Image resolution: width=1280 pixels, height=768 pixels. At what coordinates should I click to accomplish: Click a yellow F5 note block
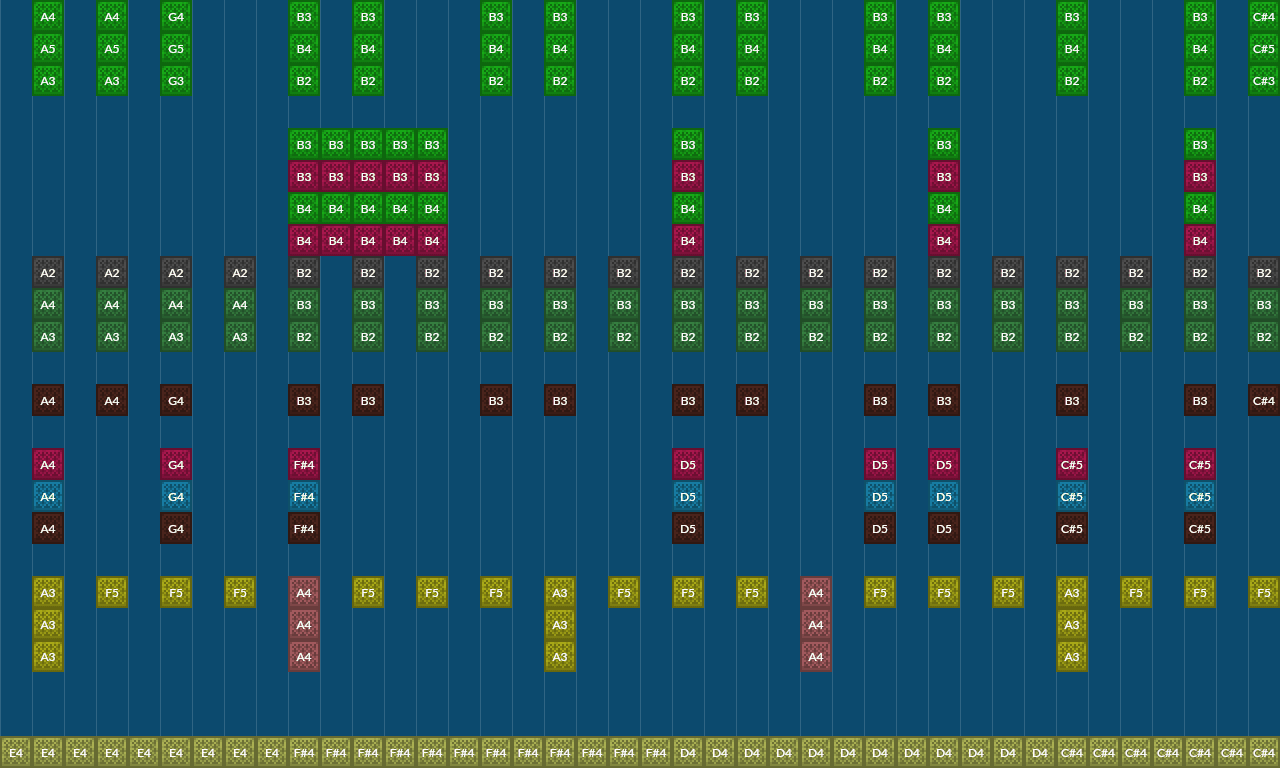click(112, 592)
